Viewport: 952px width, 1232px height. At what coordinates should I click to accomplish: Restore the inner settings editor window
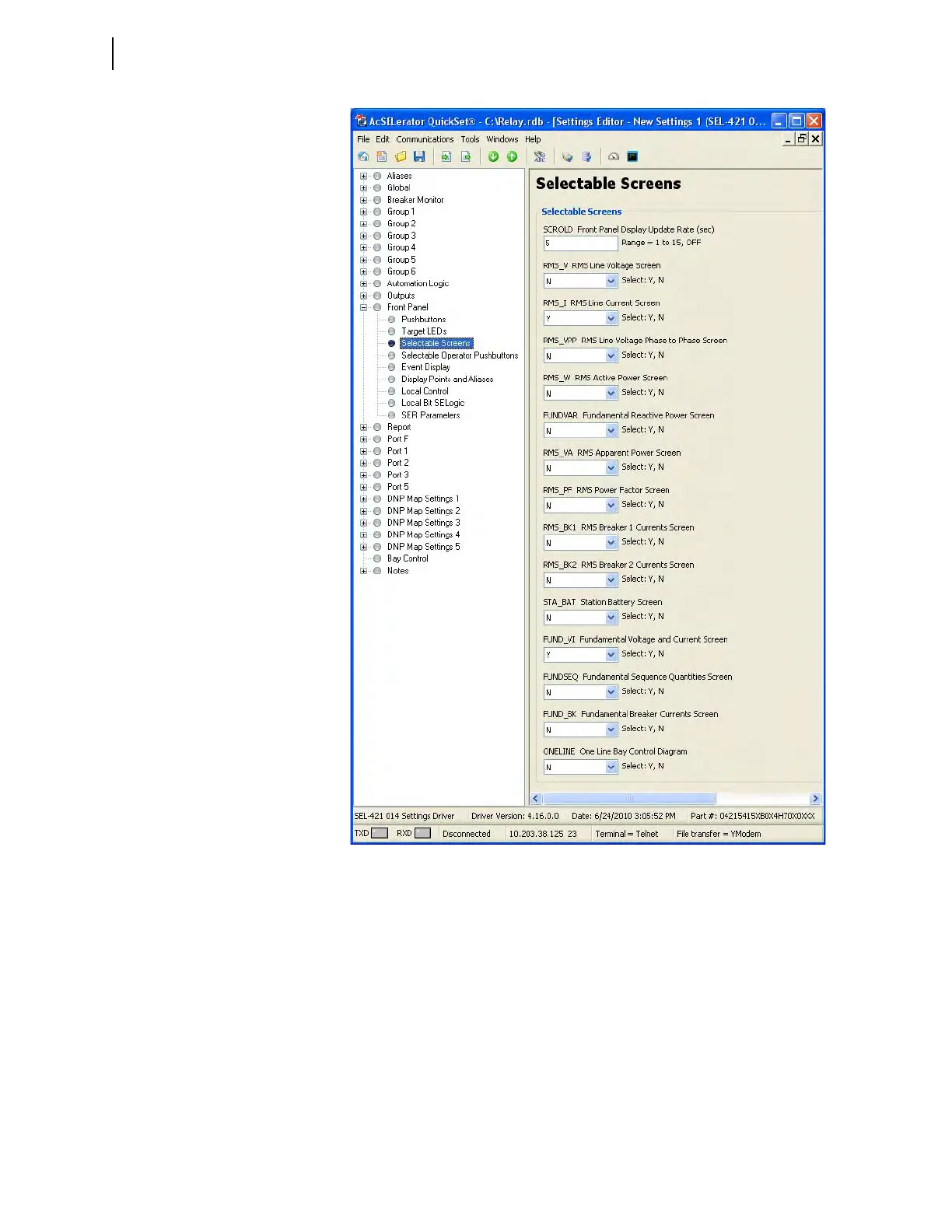(x=802, y=138)
